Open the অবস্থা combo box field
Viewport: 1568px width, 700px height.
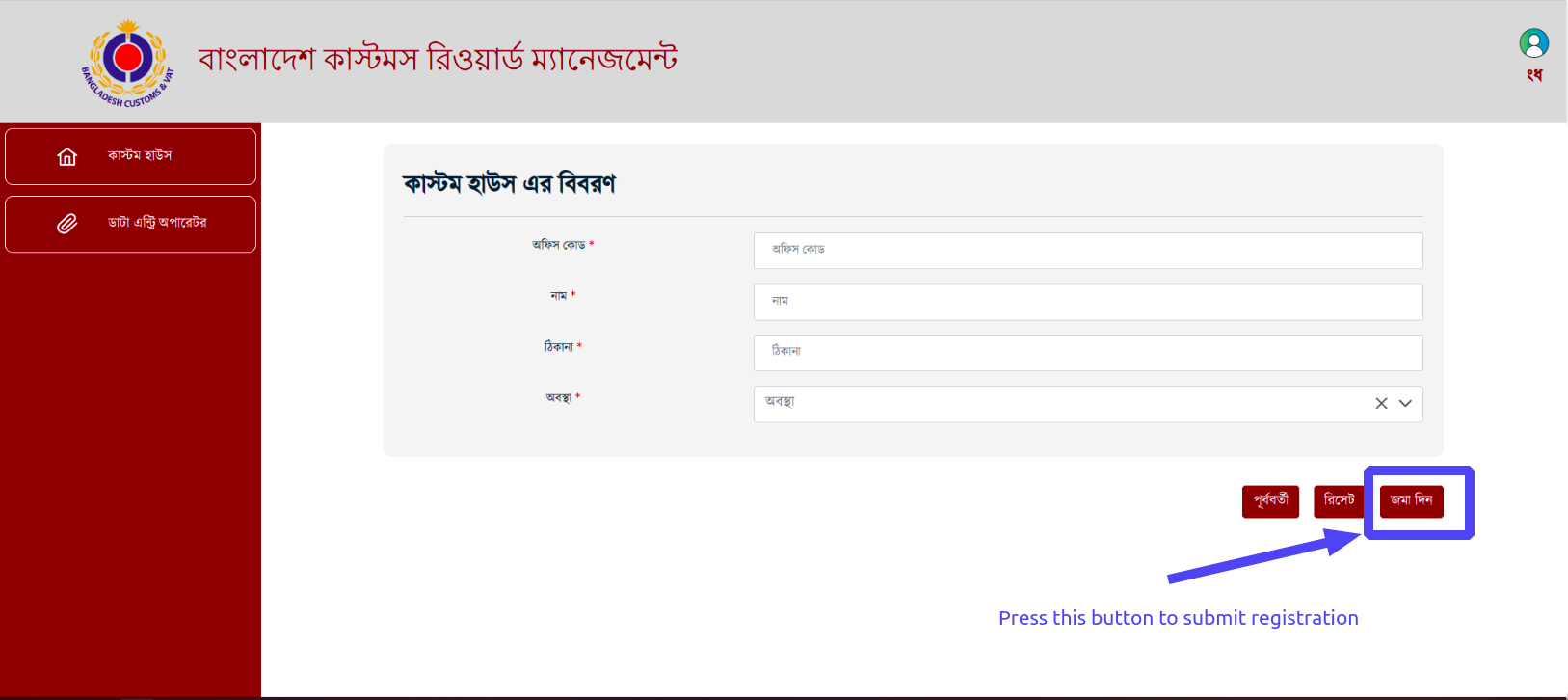point(1088,404)
